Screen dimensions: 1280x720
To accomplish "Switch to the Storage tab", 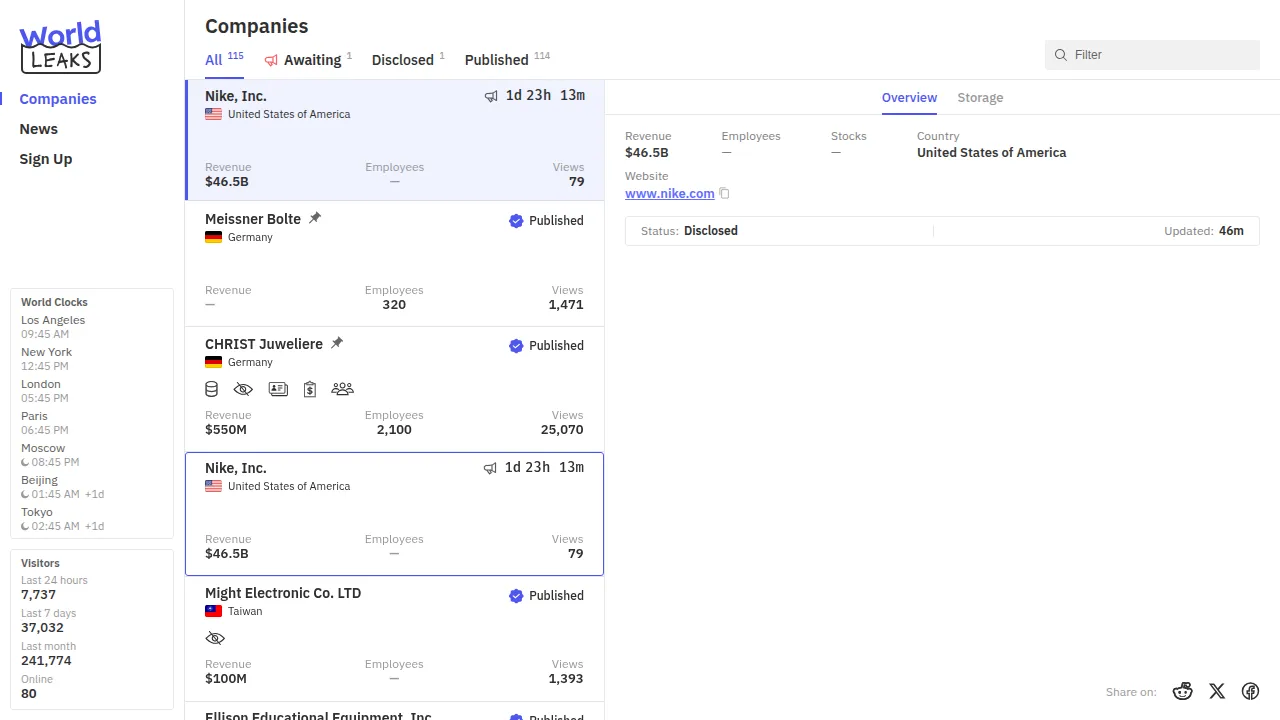I will click(x=980, y=98).
